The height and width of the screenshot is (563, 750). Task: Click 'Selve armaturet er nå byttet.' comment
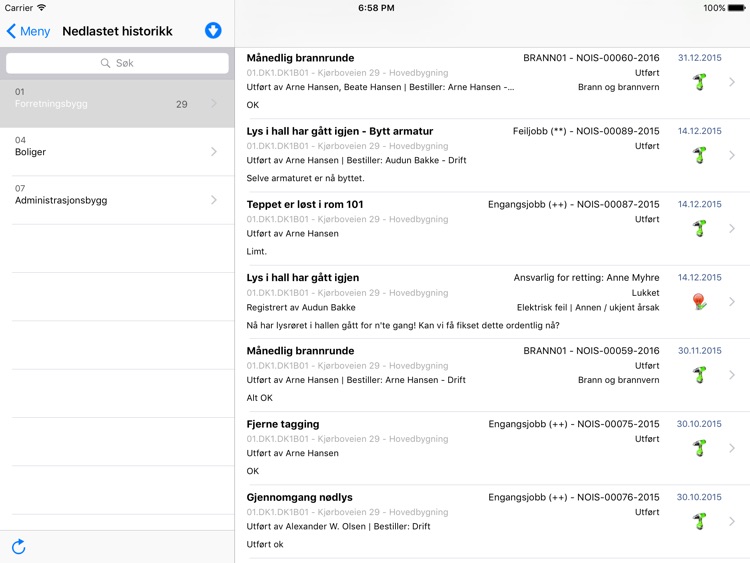pos(305,178)
